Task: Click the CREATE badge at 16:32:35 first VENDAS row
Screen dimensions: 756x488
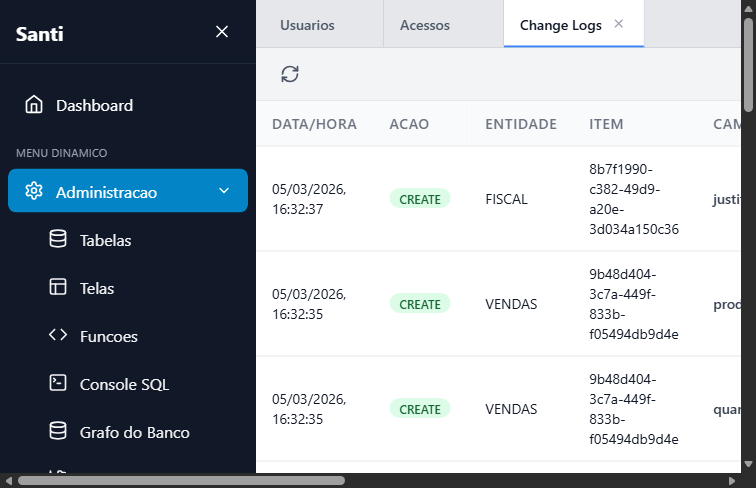Action: point(420,304)
